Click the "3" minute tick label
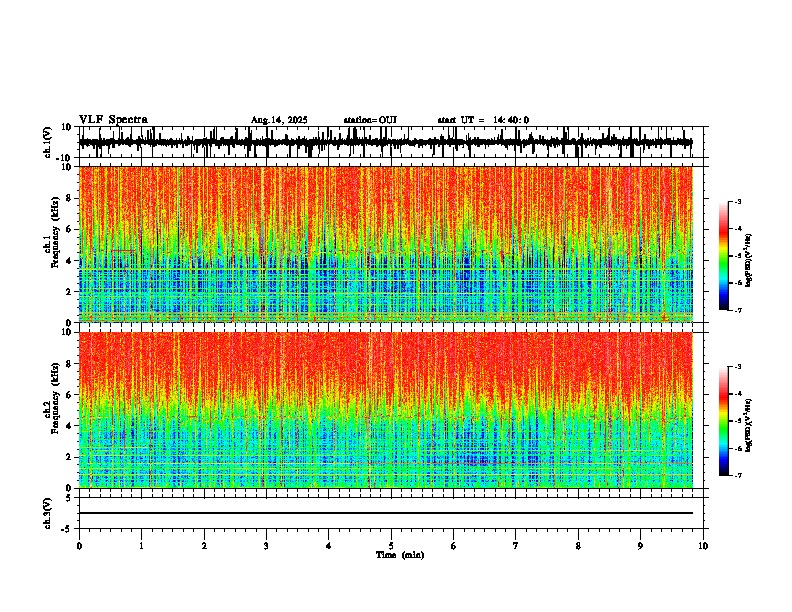Image resolution: width=792 pixels, height=612 pixels. tap(266, 546)
